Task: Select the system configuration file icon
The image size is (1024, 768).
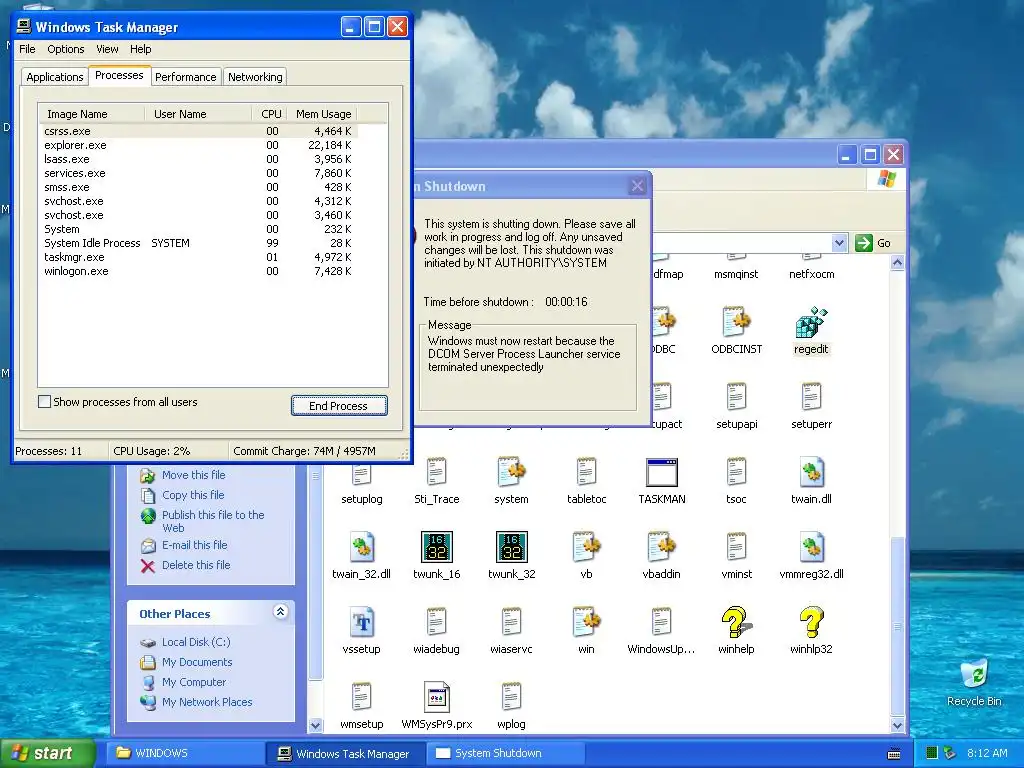Action: point(511,473)
